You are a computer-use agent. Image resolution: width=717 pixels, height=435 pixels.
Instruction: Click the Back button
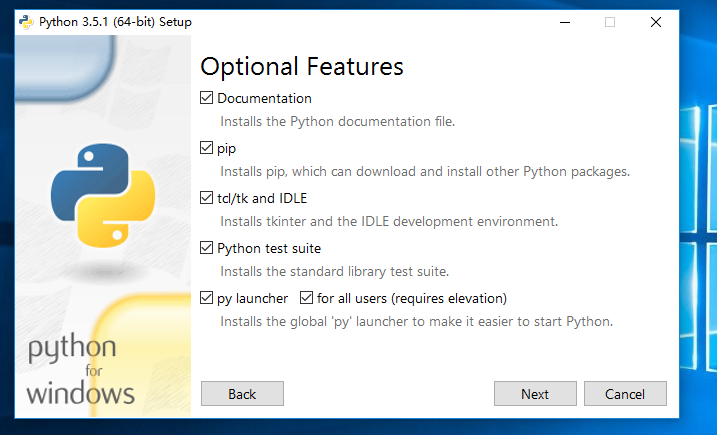pyautogui.click(x=242, y=394)
